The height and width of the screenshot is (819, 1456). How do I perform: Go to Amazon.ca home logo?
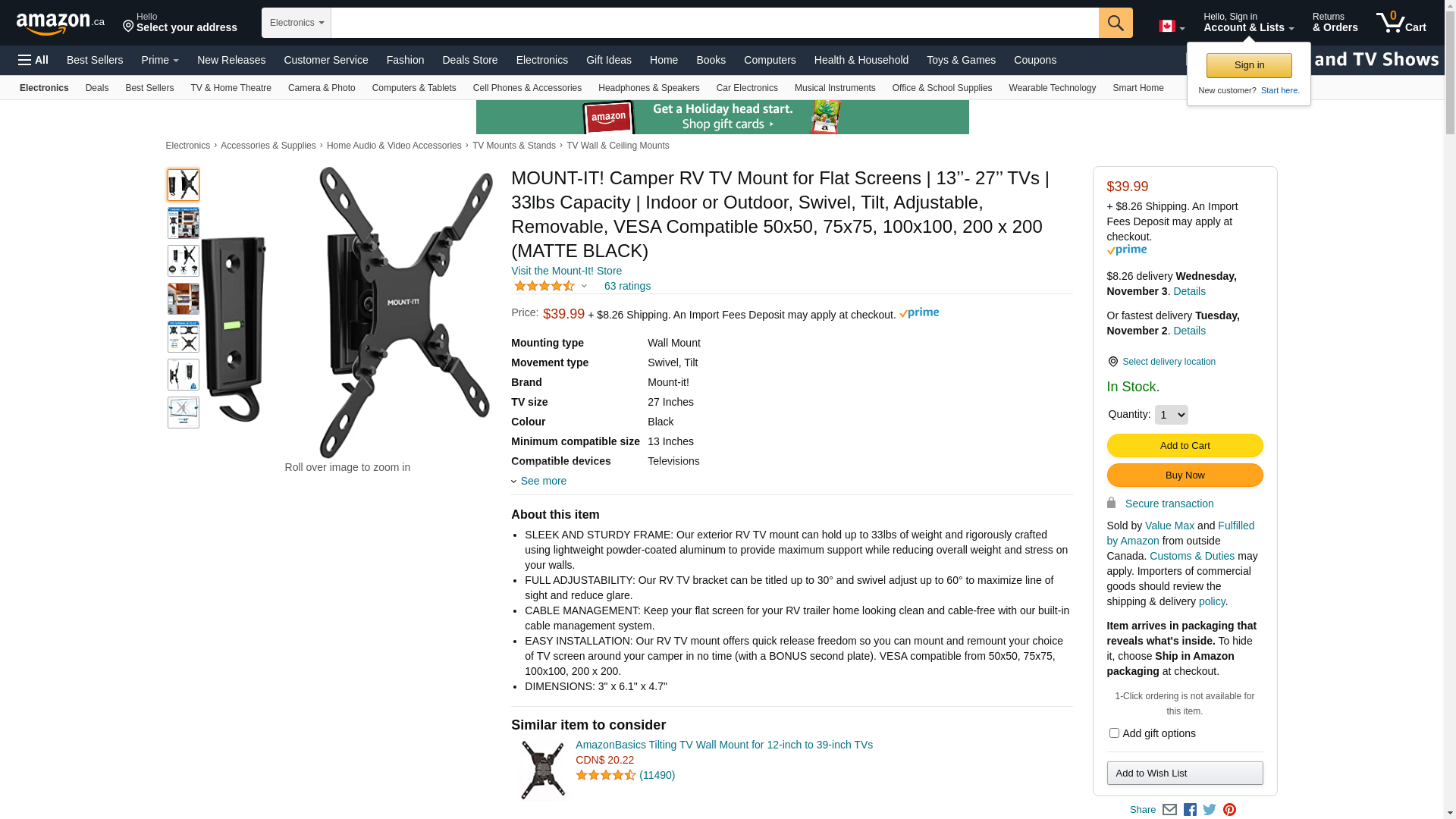point(61,23)
